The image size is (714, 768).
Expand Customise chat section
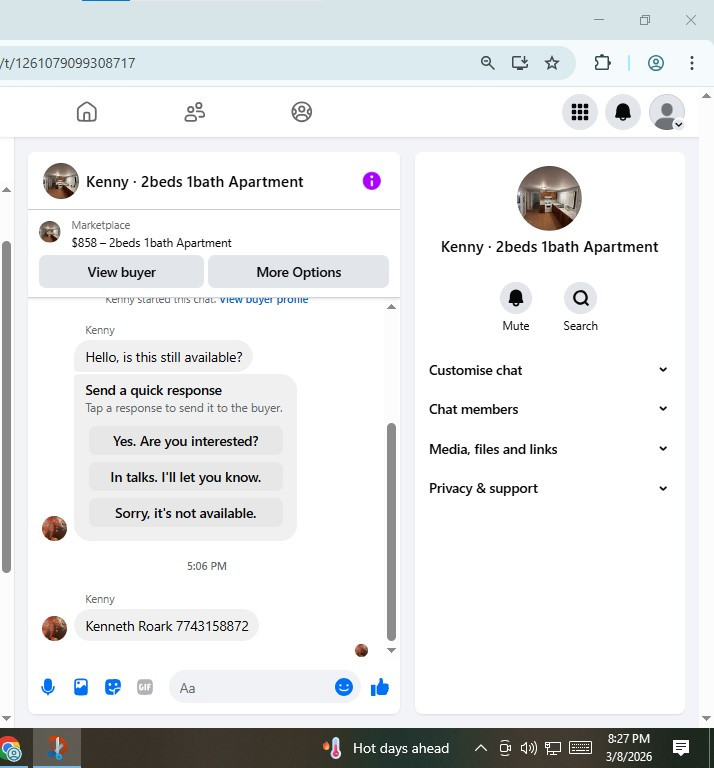549,370
